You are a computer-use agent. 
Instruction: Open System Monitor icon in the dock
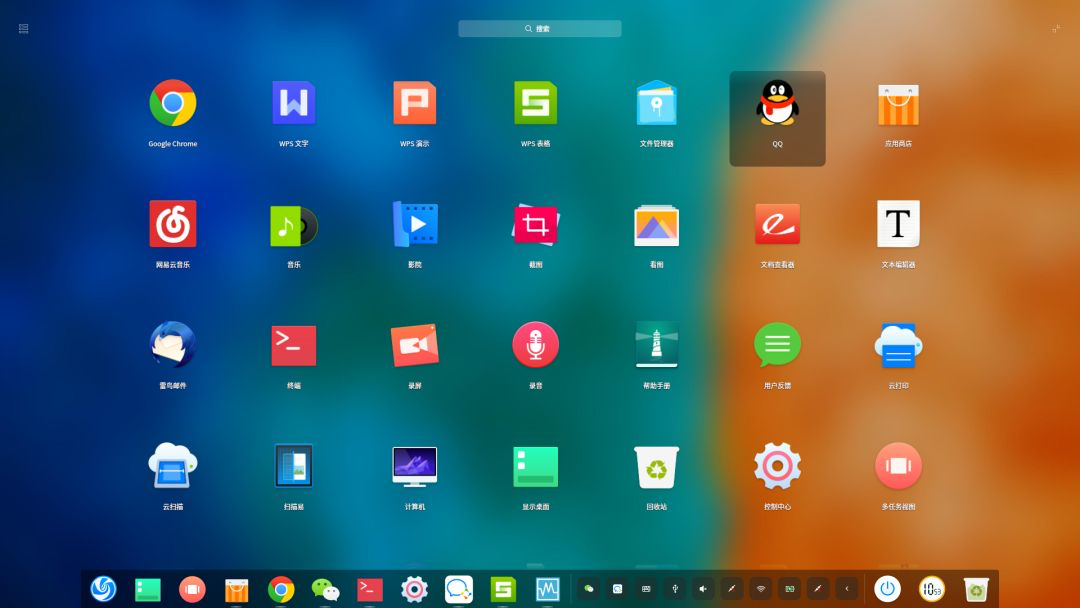tap(548, 589)
